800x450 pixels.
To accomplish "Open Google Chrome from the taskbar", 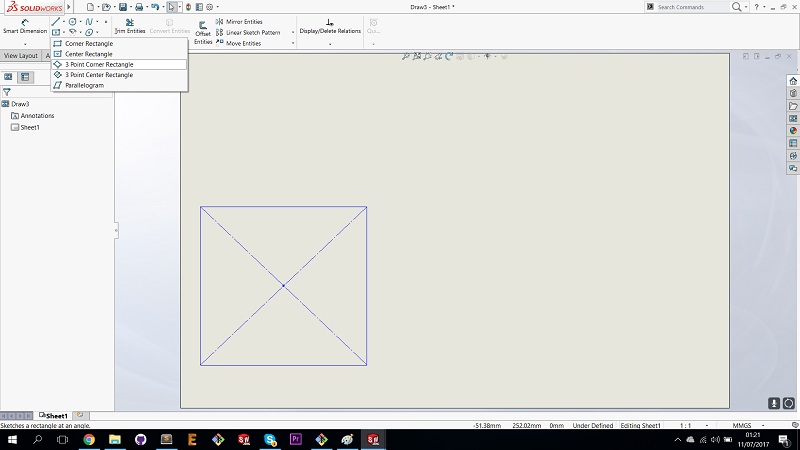I will [x=89, y=439].
